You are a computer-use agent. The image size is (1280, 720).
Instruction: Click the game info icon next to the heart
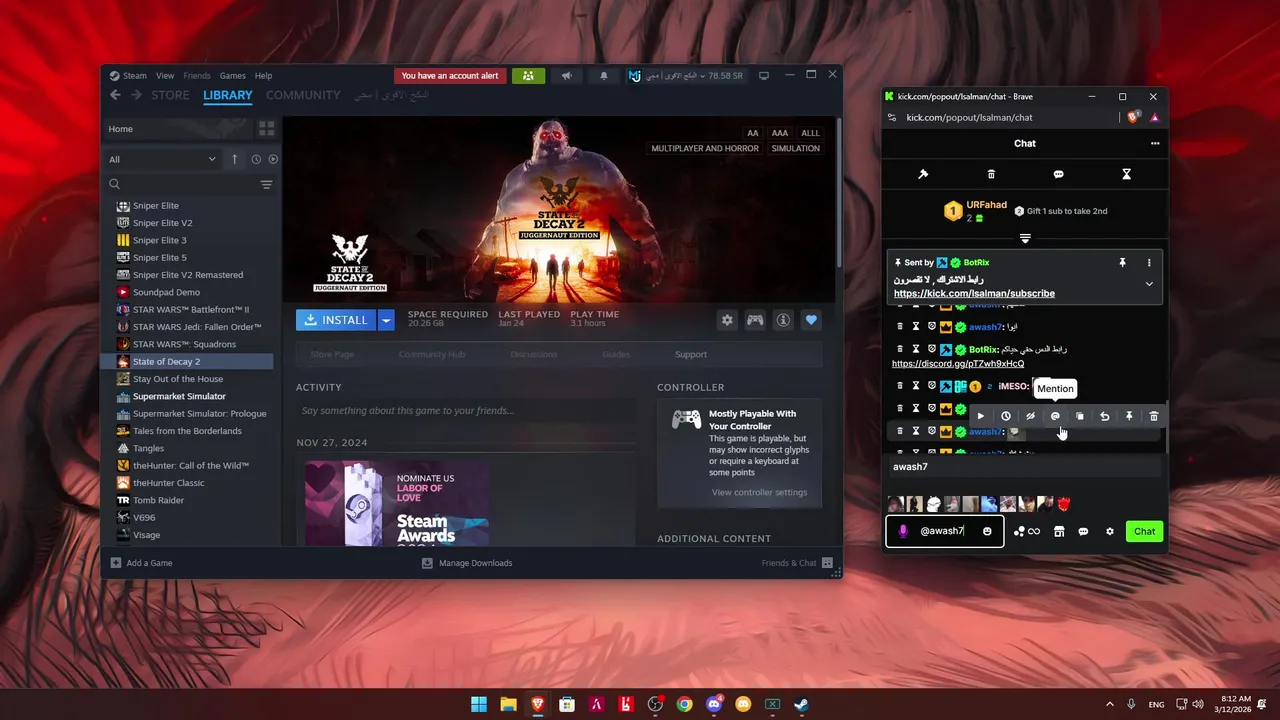click(x=783, y=320)
